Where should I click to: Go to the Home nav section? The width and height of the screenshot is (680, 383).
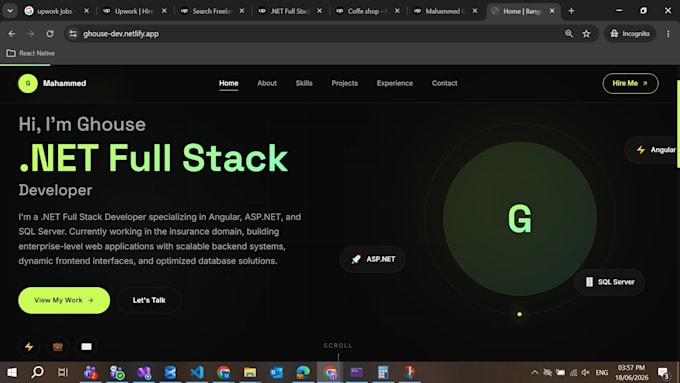point(229,83)
